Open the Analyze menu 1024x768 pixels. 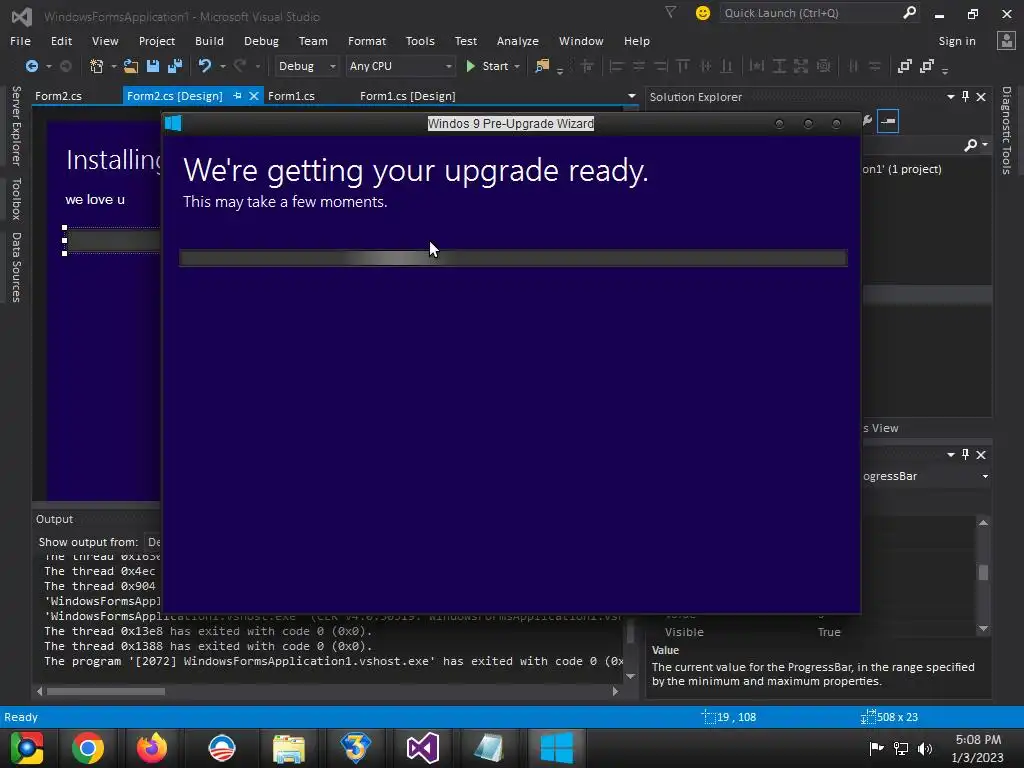tap(517, 40)
